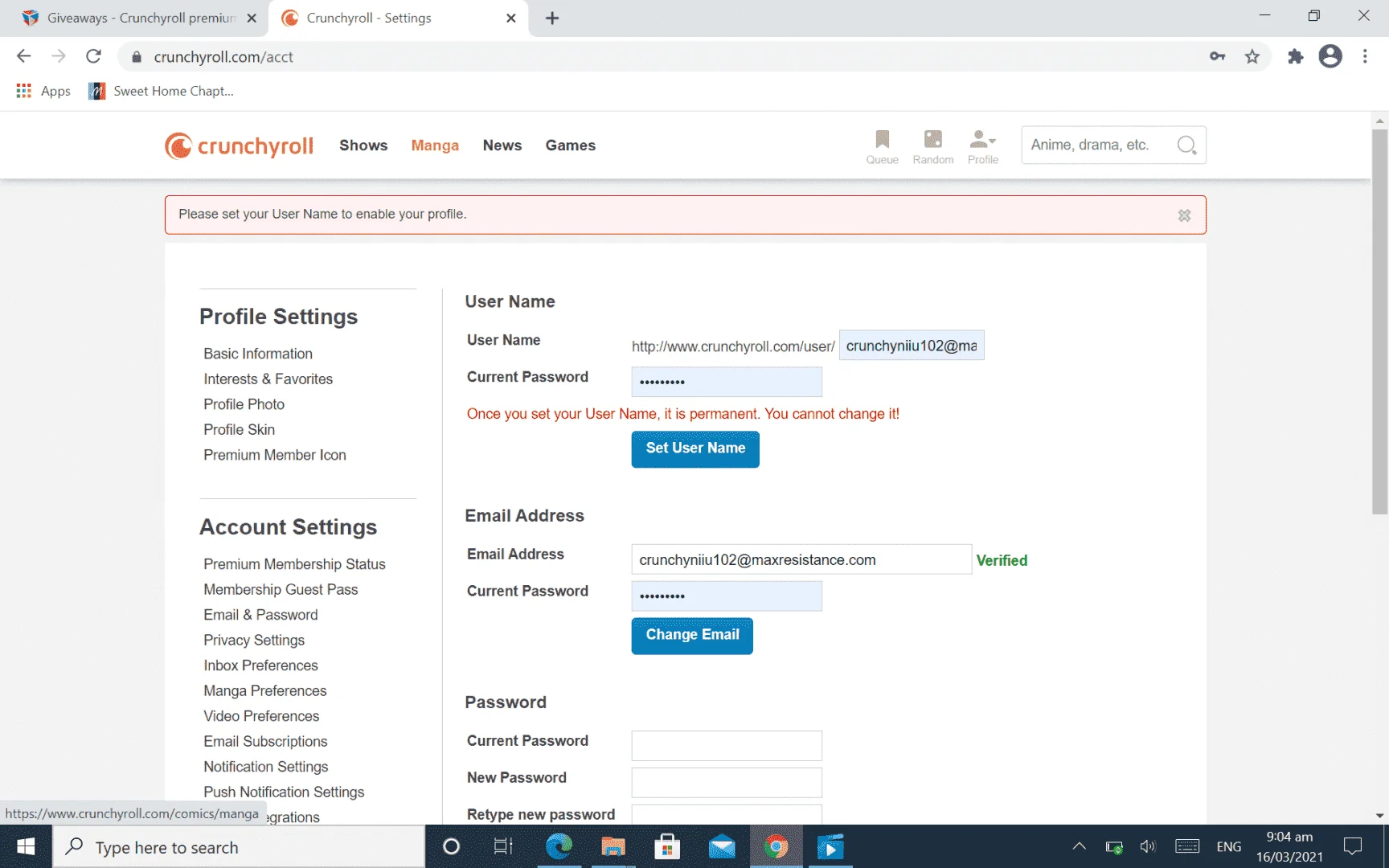The height and width of the screenshot is (868, 1389).
Task: Open a new browser tab
Action: pos(552,18)
